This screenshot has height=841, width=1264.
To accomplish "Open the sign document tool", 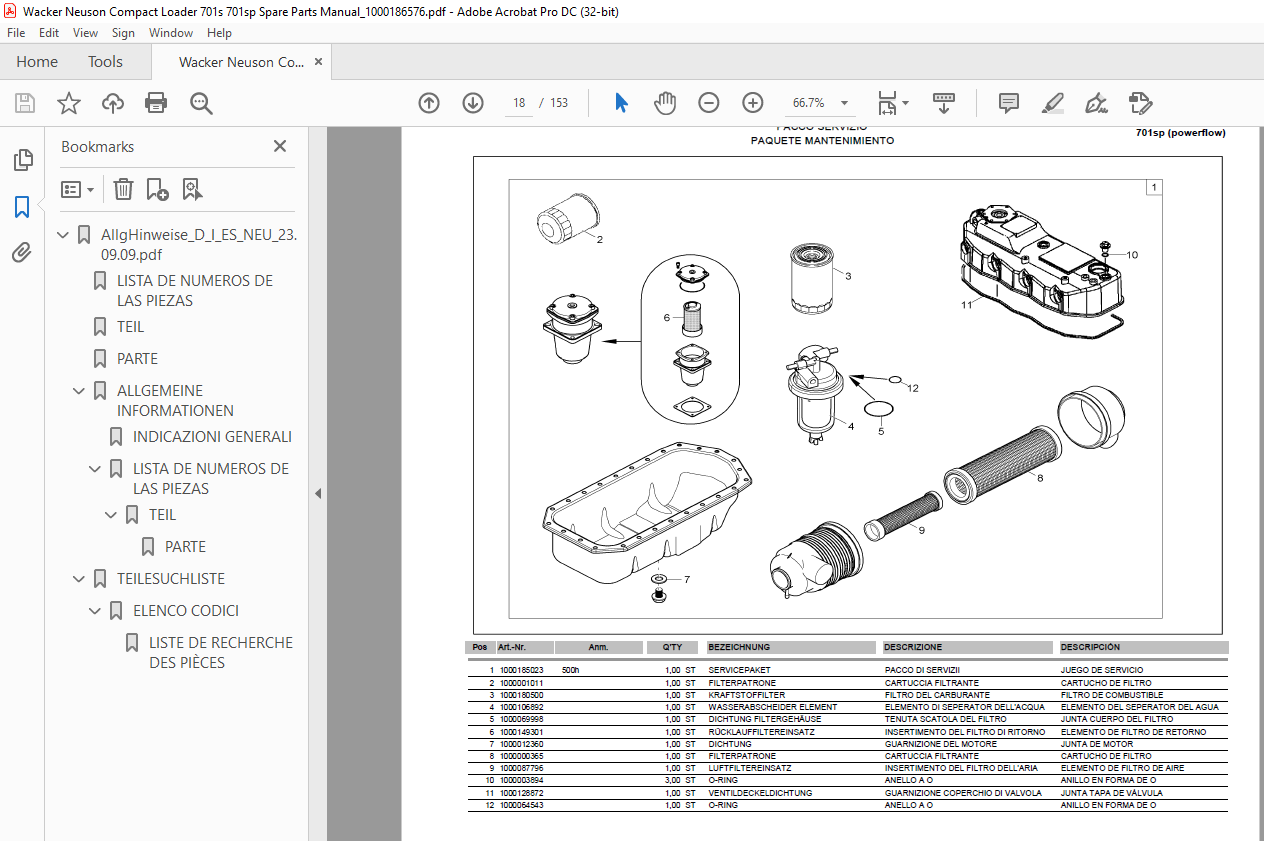I will [1096, 103].
